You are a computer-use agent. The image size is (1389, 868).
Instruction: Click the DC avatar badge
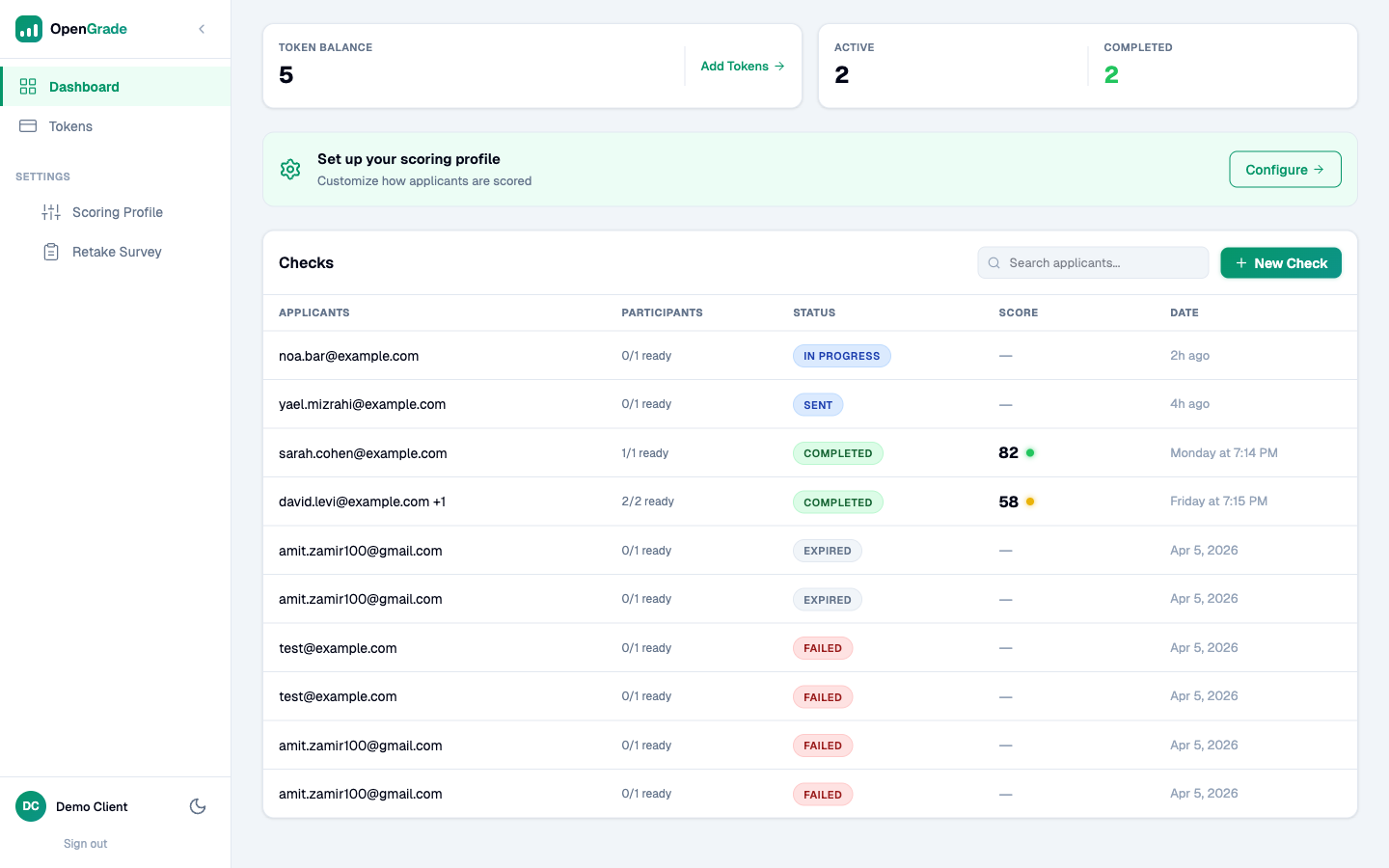30,806
